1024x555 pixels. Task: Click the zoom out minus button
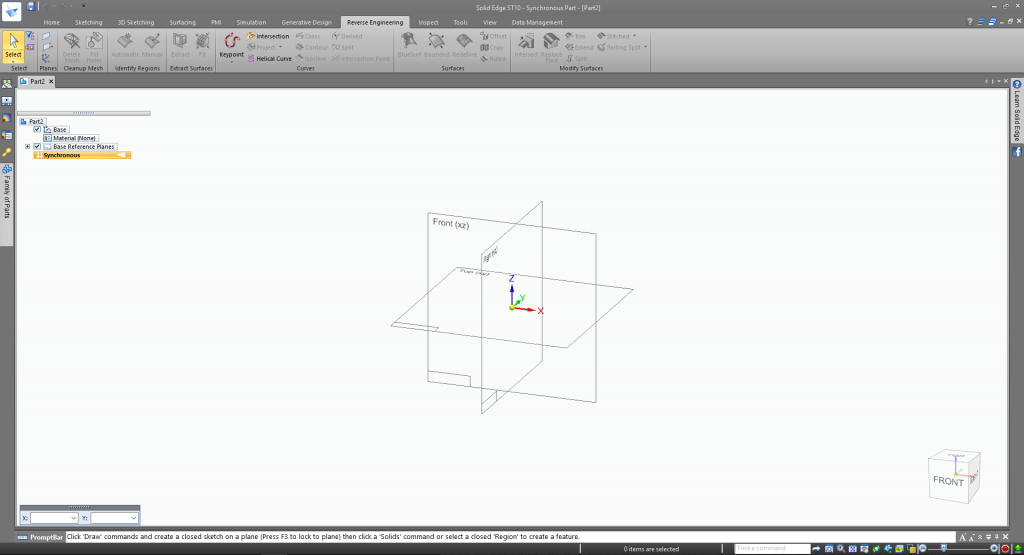[923, 549]
